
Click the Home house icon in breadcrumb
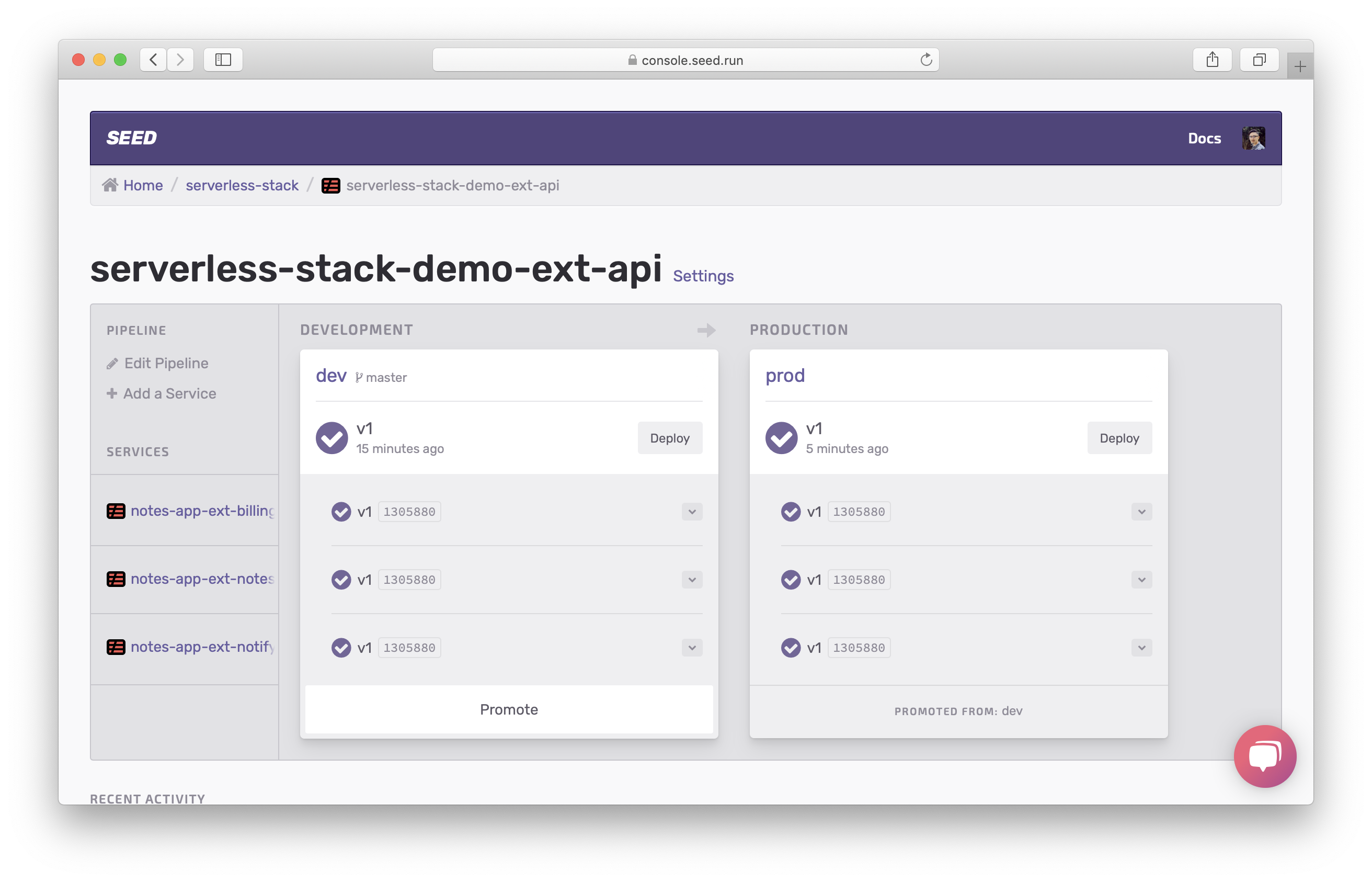click(x=110, y=185)
